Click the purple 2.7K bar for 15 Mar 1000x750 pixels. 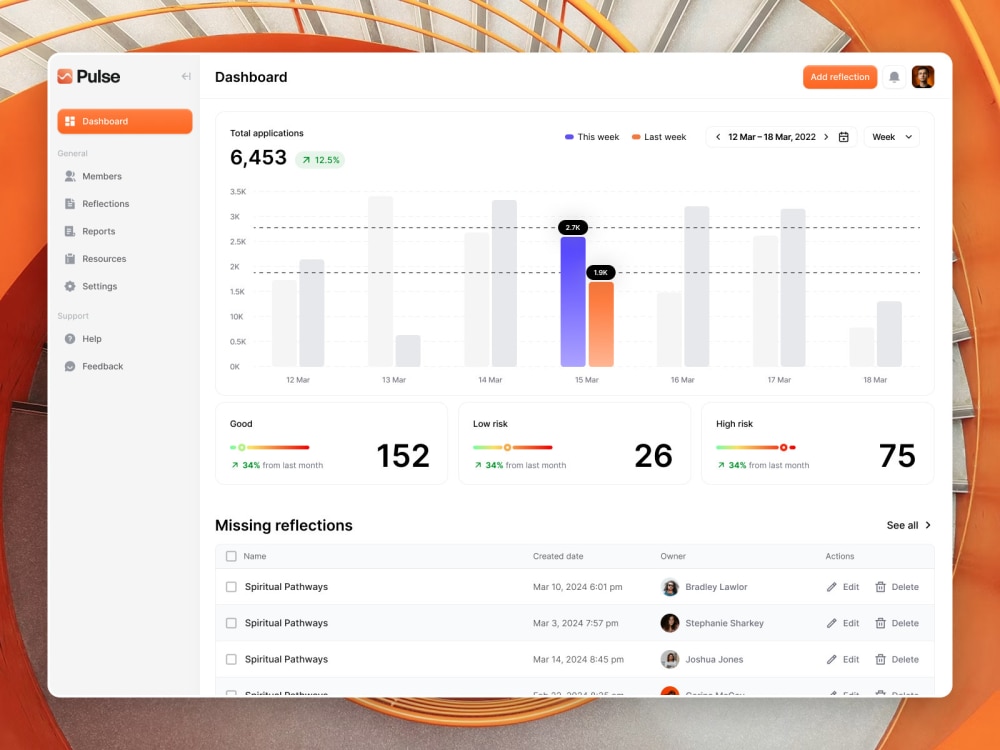point(573,302)
